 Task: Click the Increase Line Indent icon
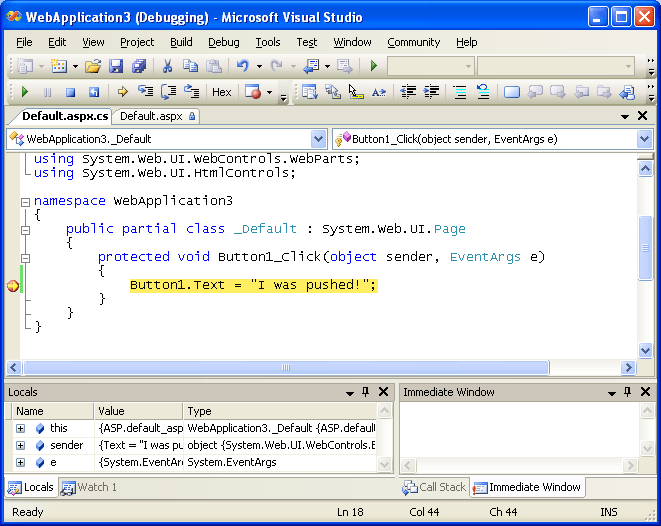click(x=431, y=91)
